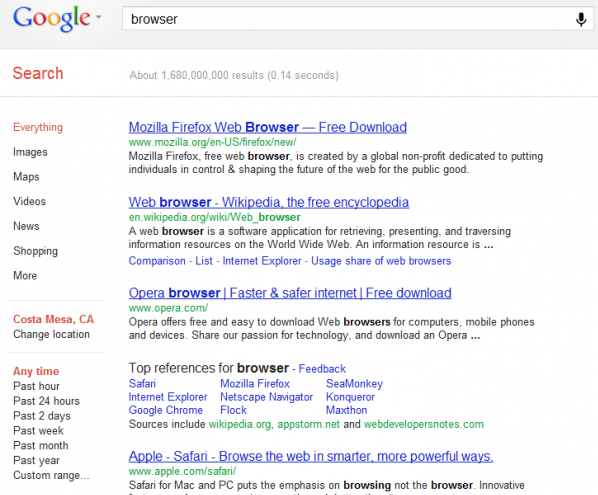The height and width of the screenshot is (495, 598).
Task: Expand the More search categories
Action: (25, 275)
